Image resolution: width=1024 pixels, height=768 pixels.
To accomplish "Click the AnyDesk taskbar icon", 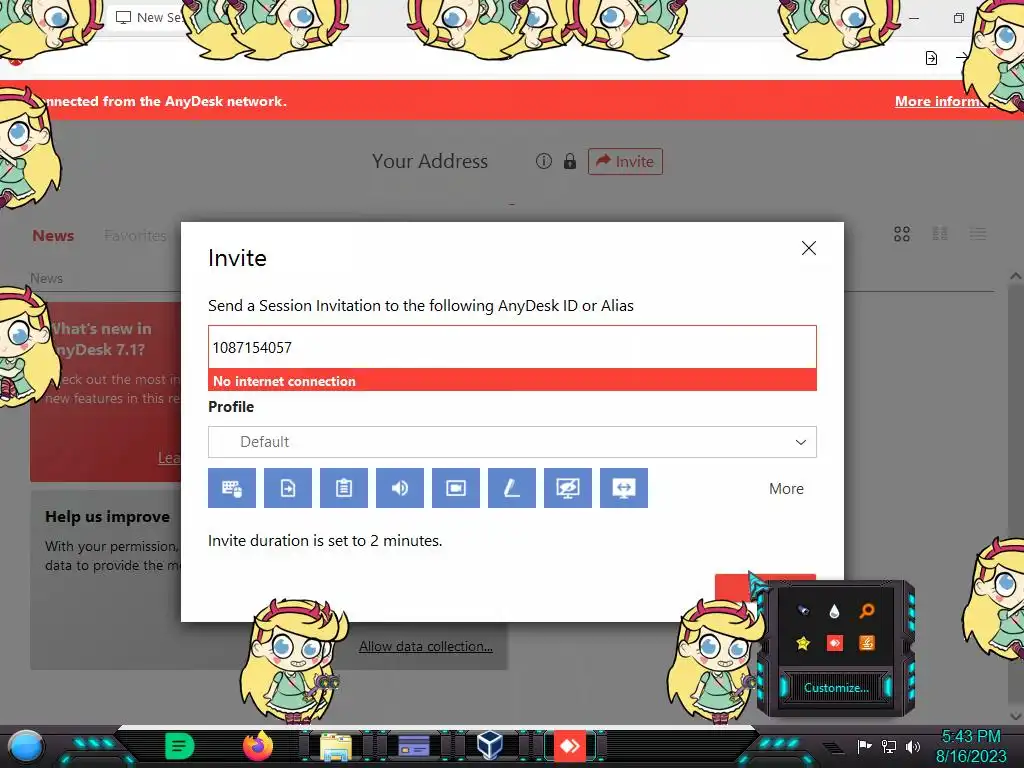I will [569, 746].
